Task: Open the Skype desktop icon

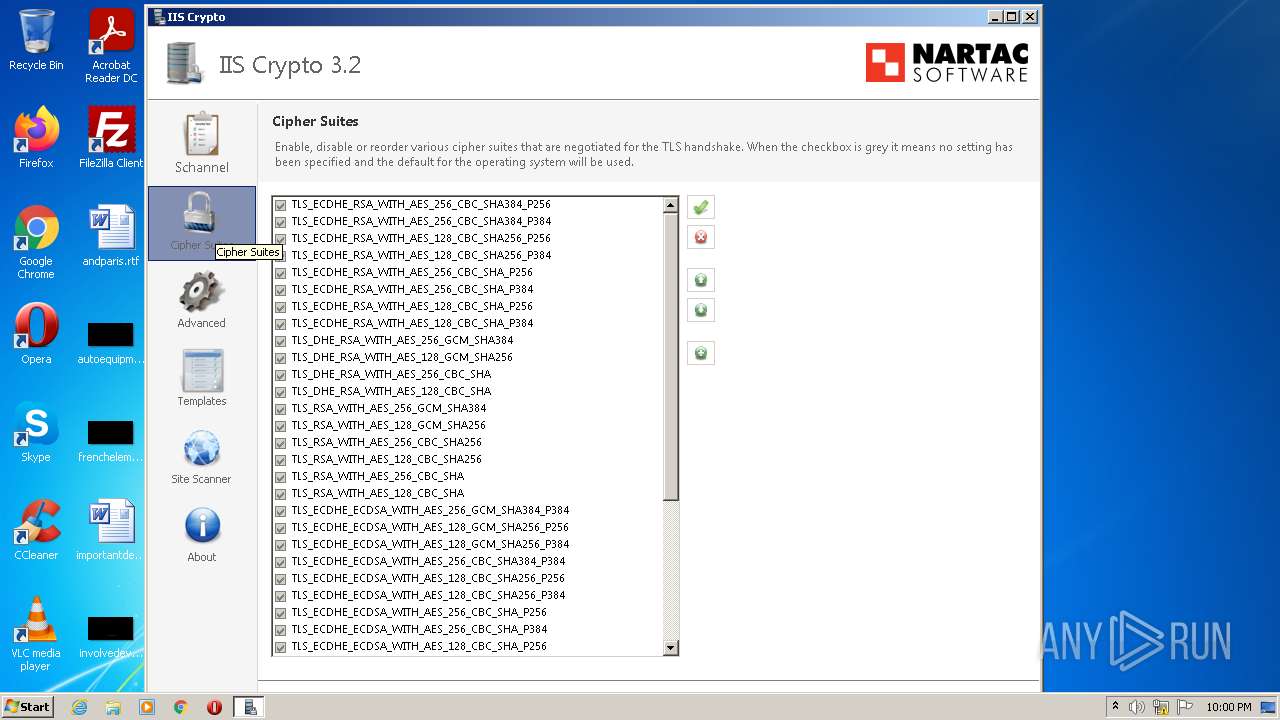Action: click(36, 432)
